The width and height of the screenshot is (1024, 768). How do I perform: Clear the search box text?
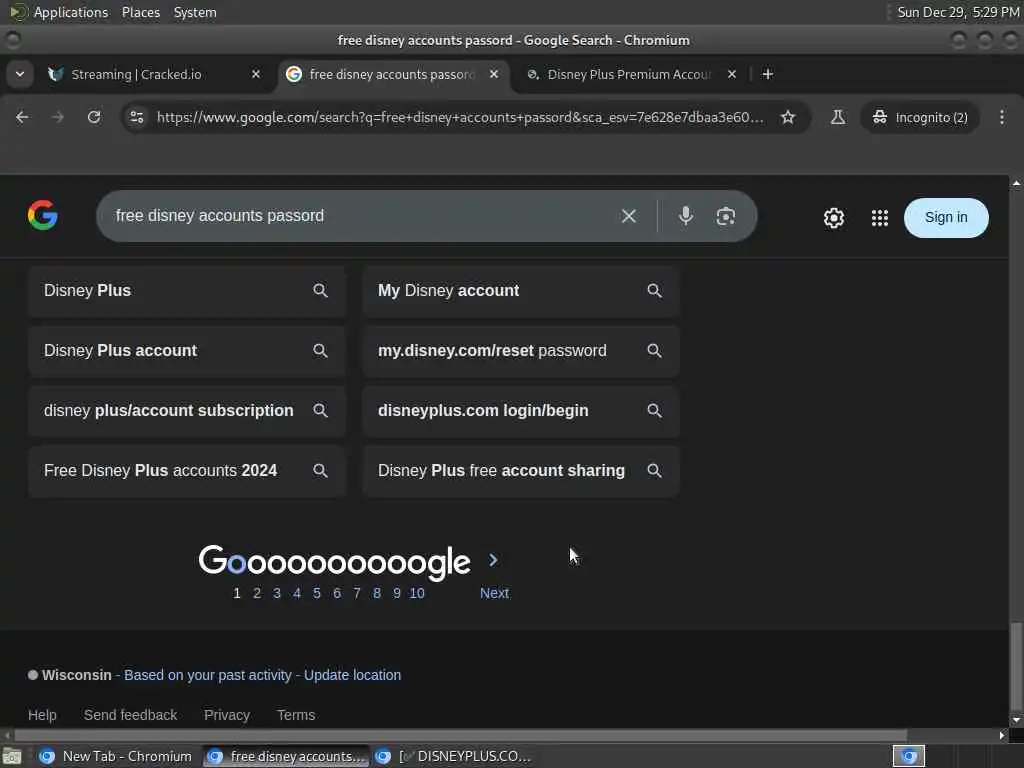628,216
